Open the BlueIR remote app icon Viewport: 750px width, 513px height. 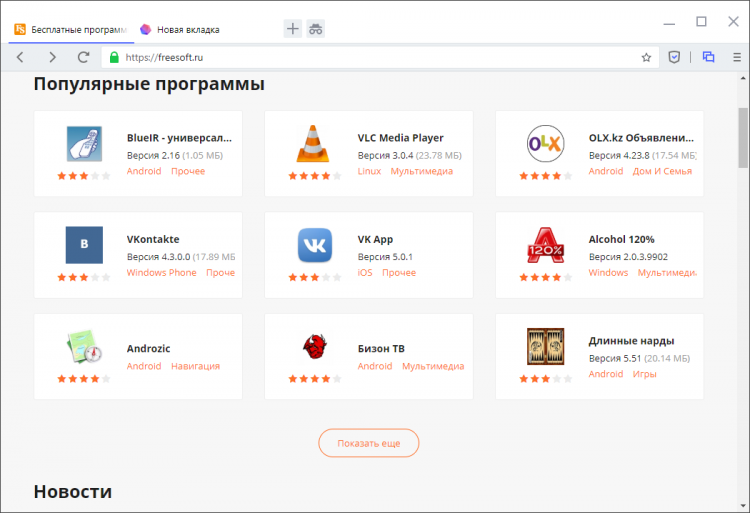(84, 144)
